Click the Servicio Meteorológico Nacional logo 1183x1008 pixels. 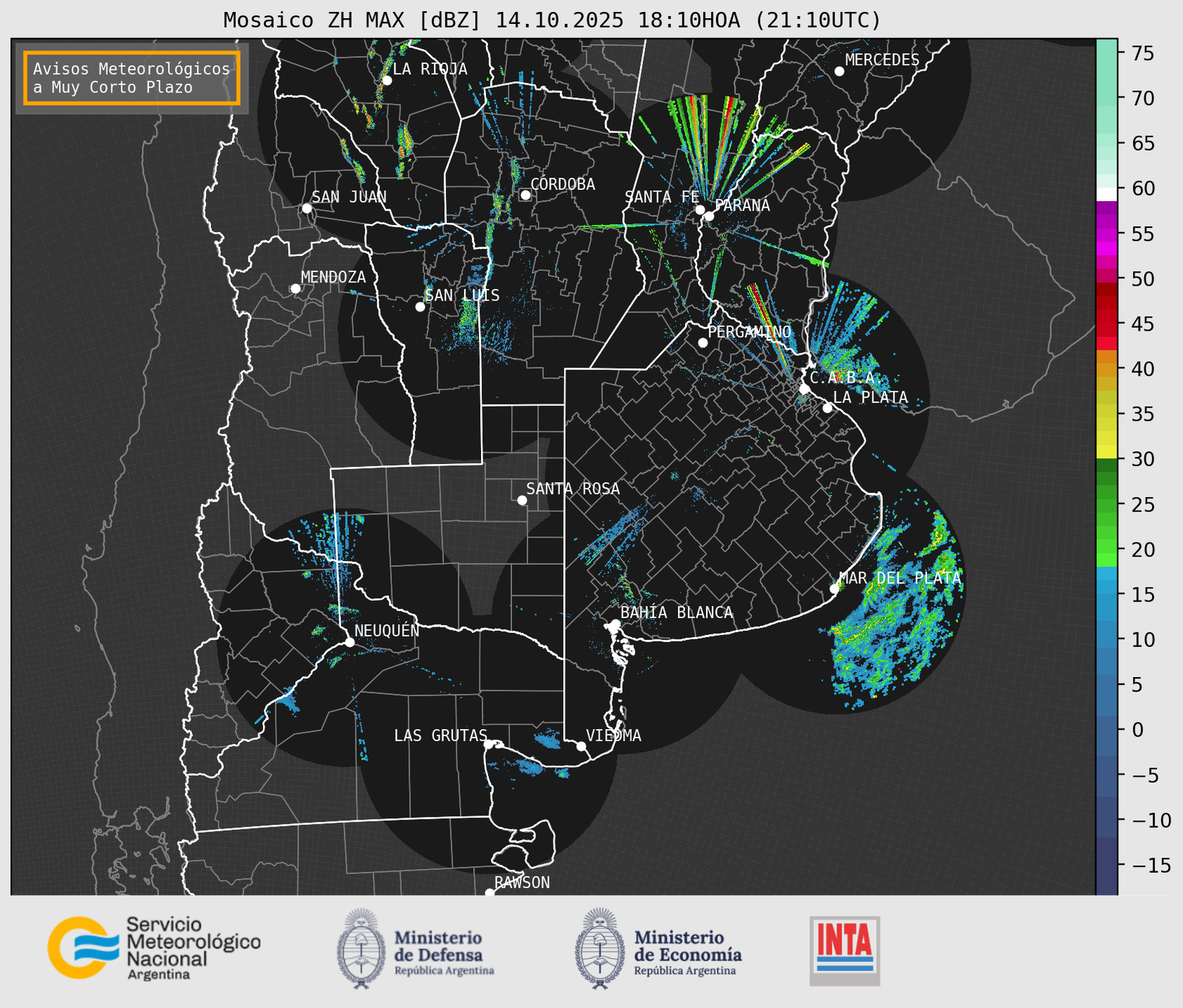(x=153, y=948)
